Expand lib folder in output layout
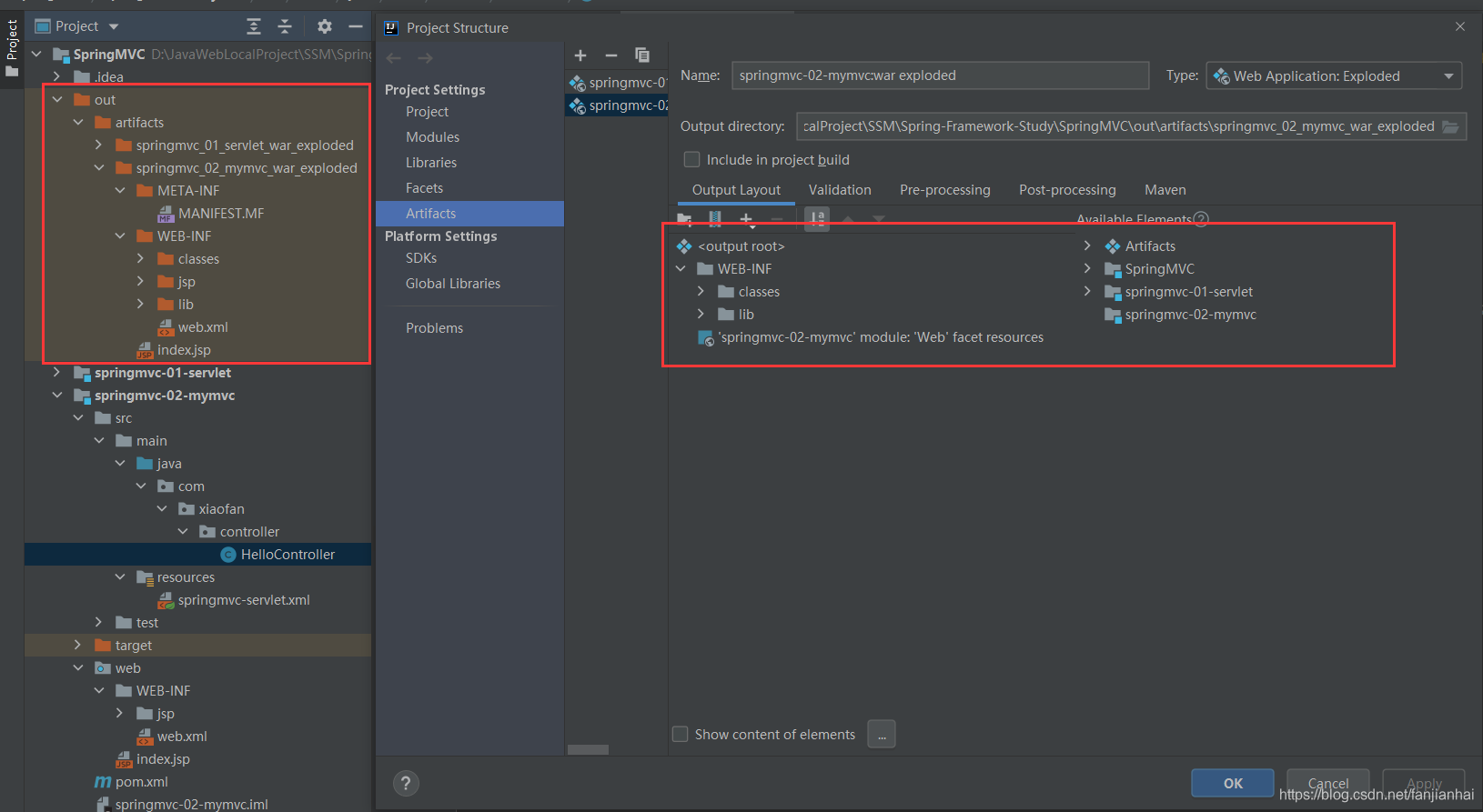The image size is (1483, 812). point(701,315)
